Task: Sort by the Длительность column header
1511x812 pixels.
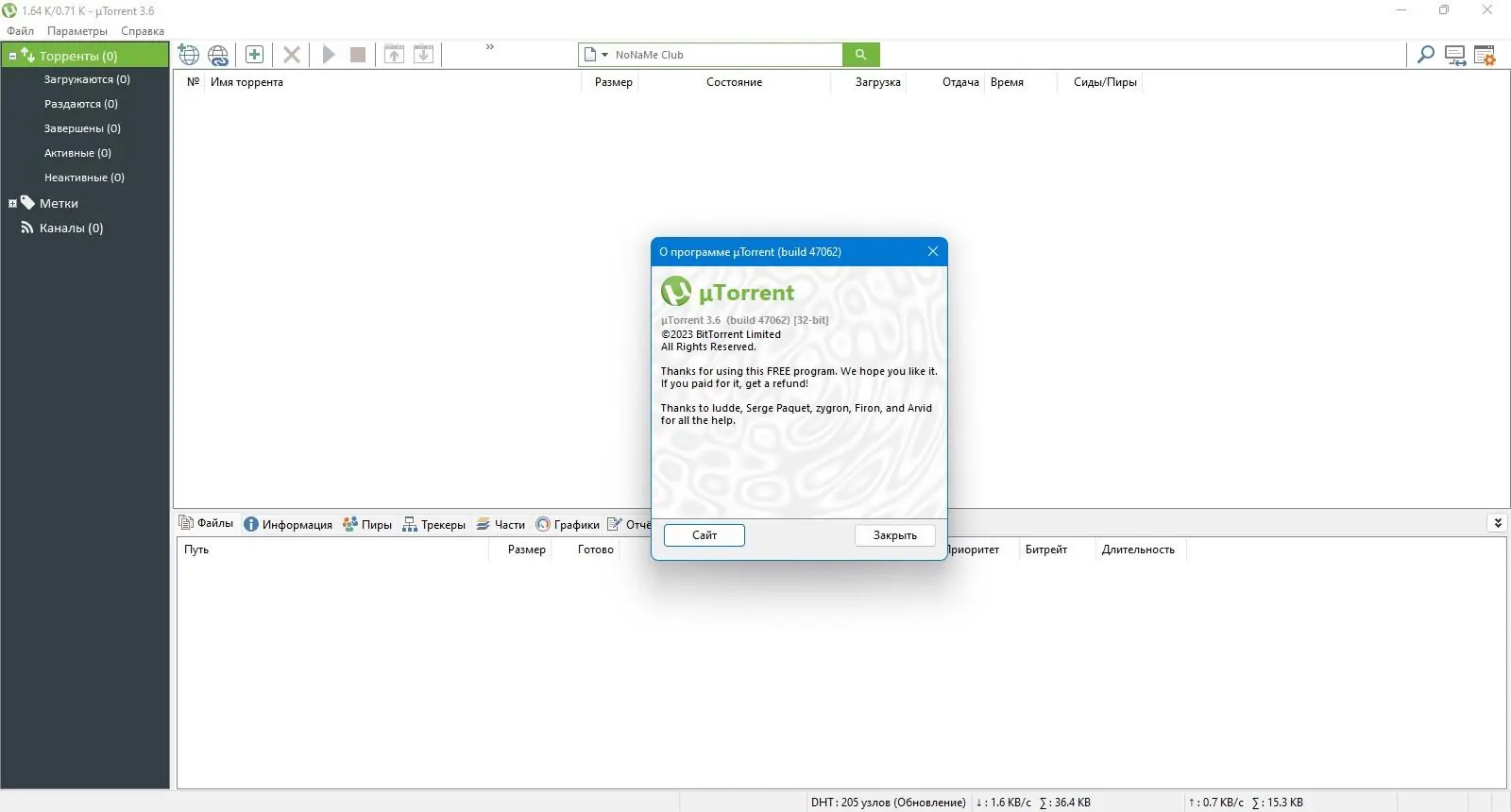Action: [1139, 550]
